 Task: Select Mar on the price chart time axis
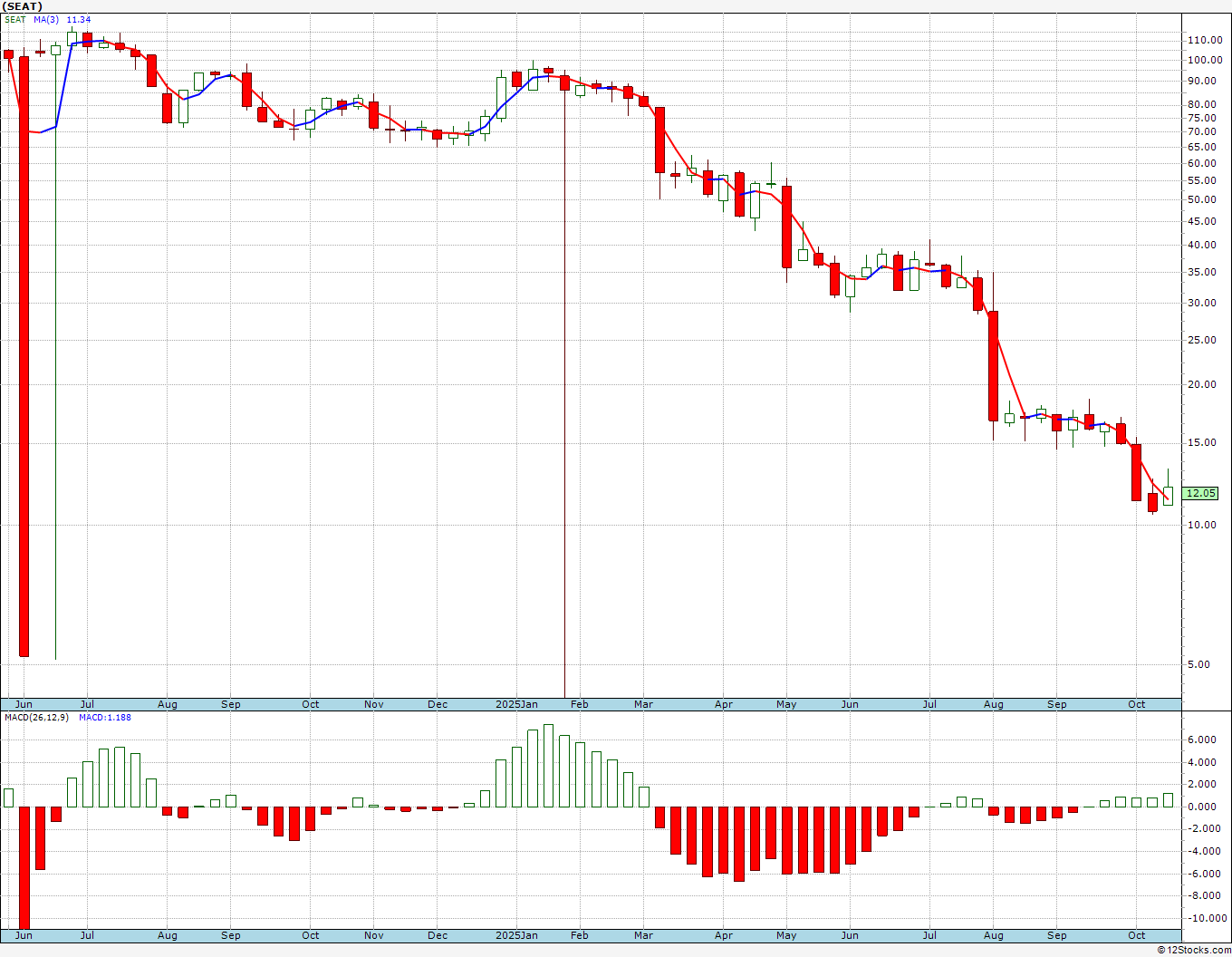tap(643, 704)
